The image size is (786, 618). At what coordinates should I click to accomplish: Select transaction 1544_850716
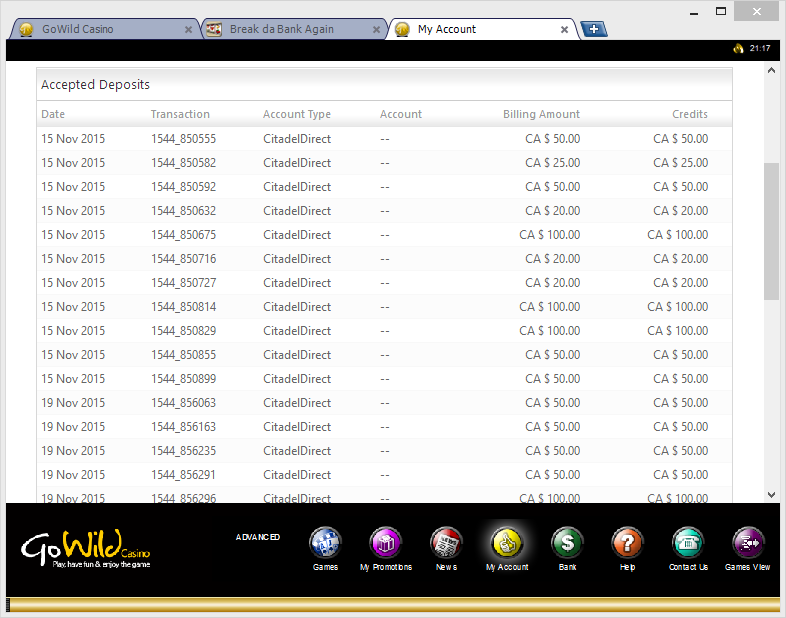point(183,259)
